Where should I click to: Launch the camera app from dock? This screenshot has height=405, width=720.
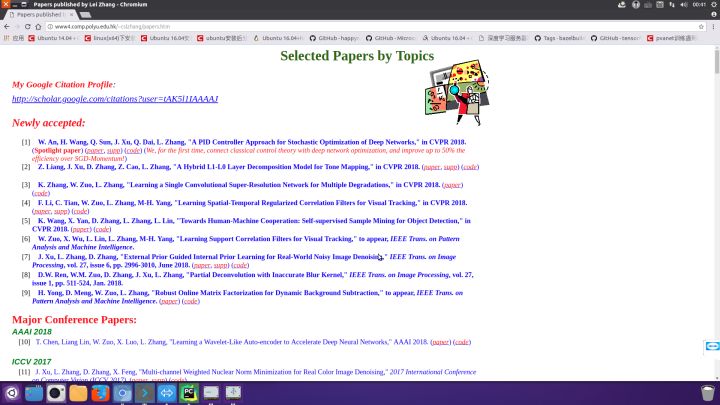point(56,393)
